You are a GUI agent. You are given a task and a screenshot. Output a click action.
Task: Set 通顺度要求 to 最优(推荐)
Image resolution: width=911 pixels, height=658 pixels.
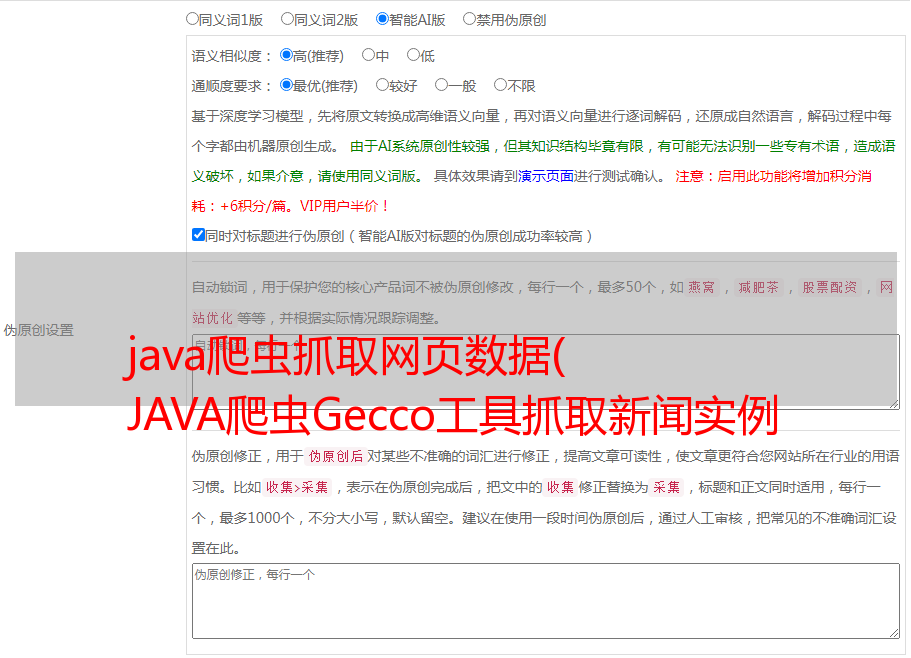coord(286,85)
